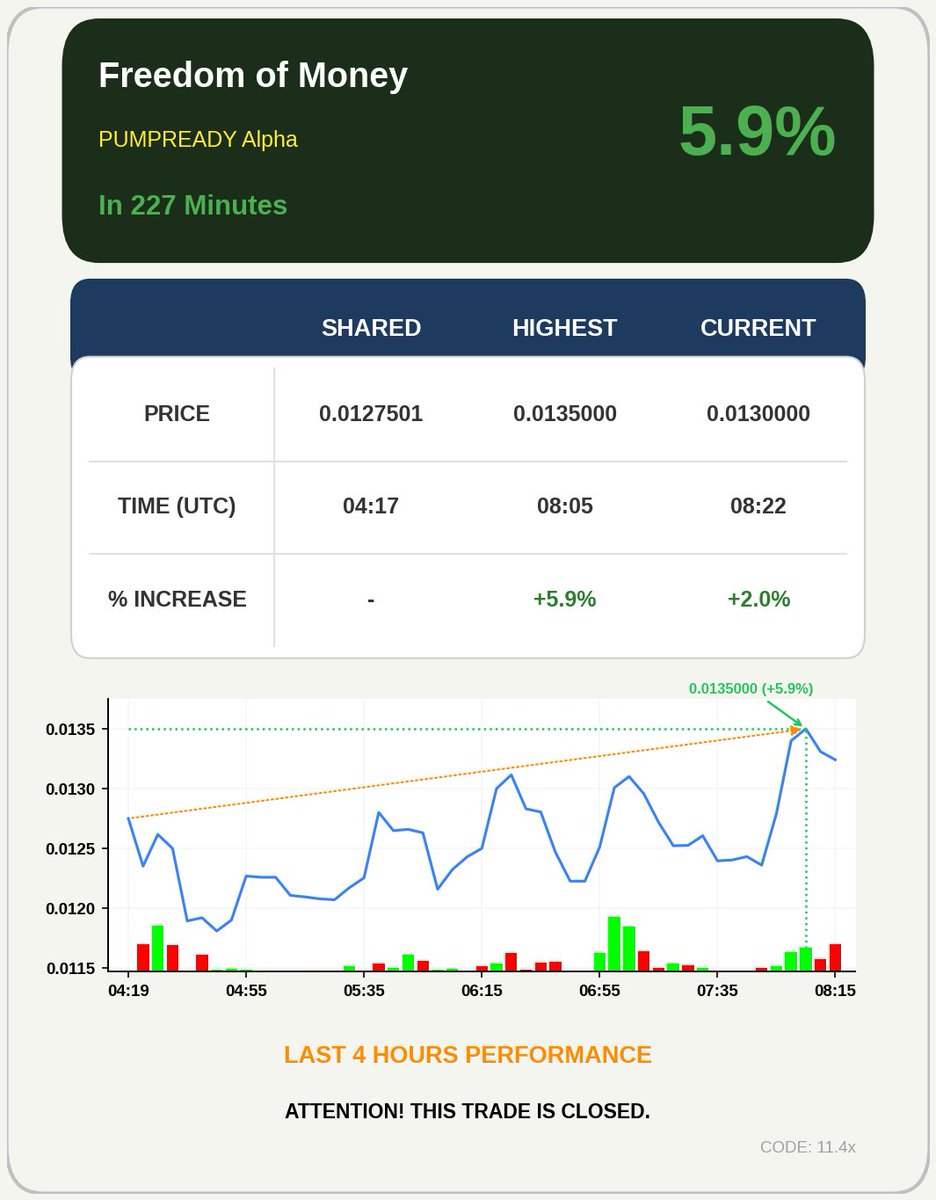
Task: Click y-axis label 0.0115
Action: (x=71, y=968)
